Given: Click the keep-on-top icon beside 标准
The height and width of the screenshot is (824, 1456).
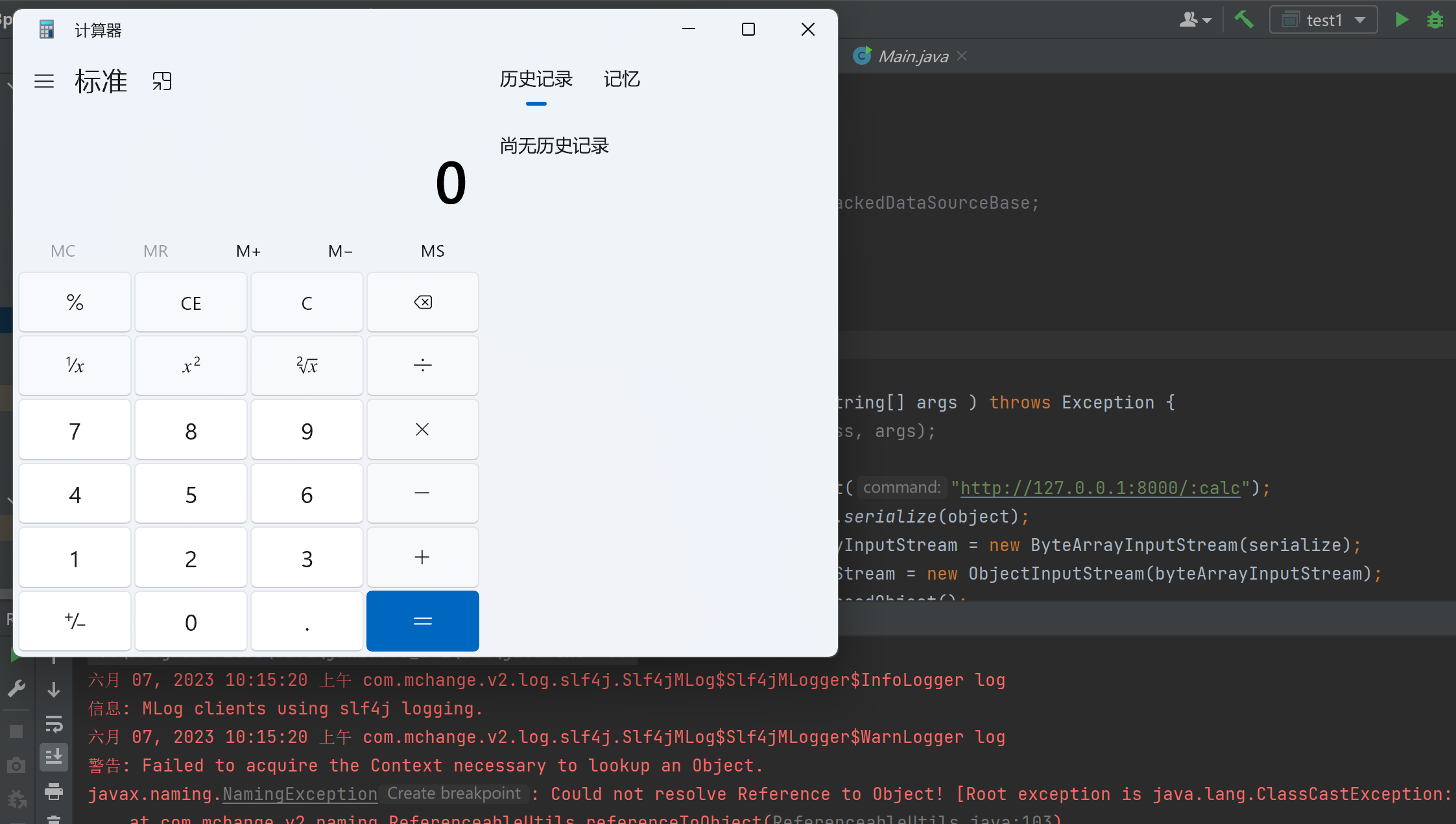Looking at the screenshot, I should click(x=162, y=81).
